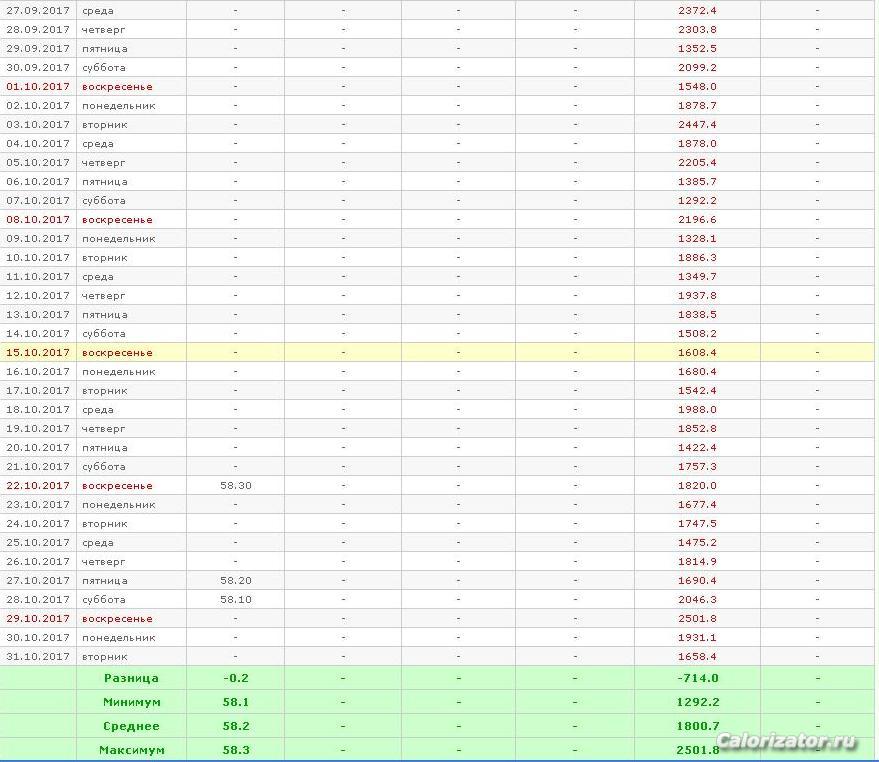Click the calorie difference value -714.0

[x=697, y=678]
